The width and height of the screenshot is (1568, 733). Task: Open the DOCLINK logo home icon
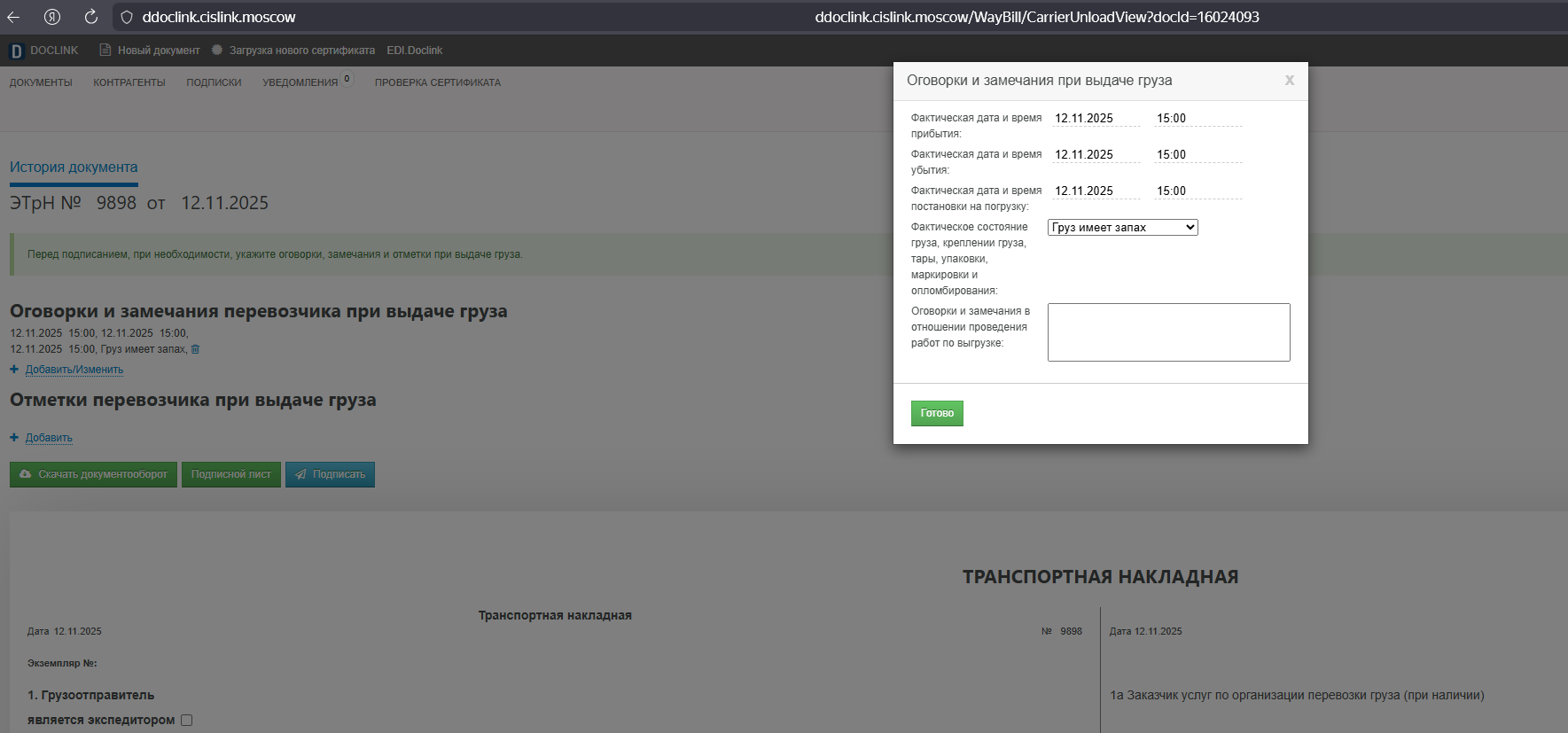(x=16, y=51)
